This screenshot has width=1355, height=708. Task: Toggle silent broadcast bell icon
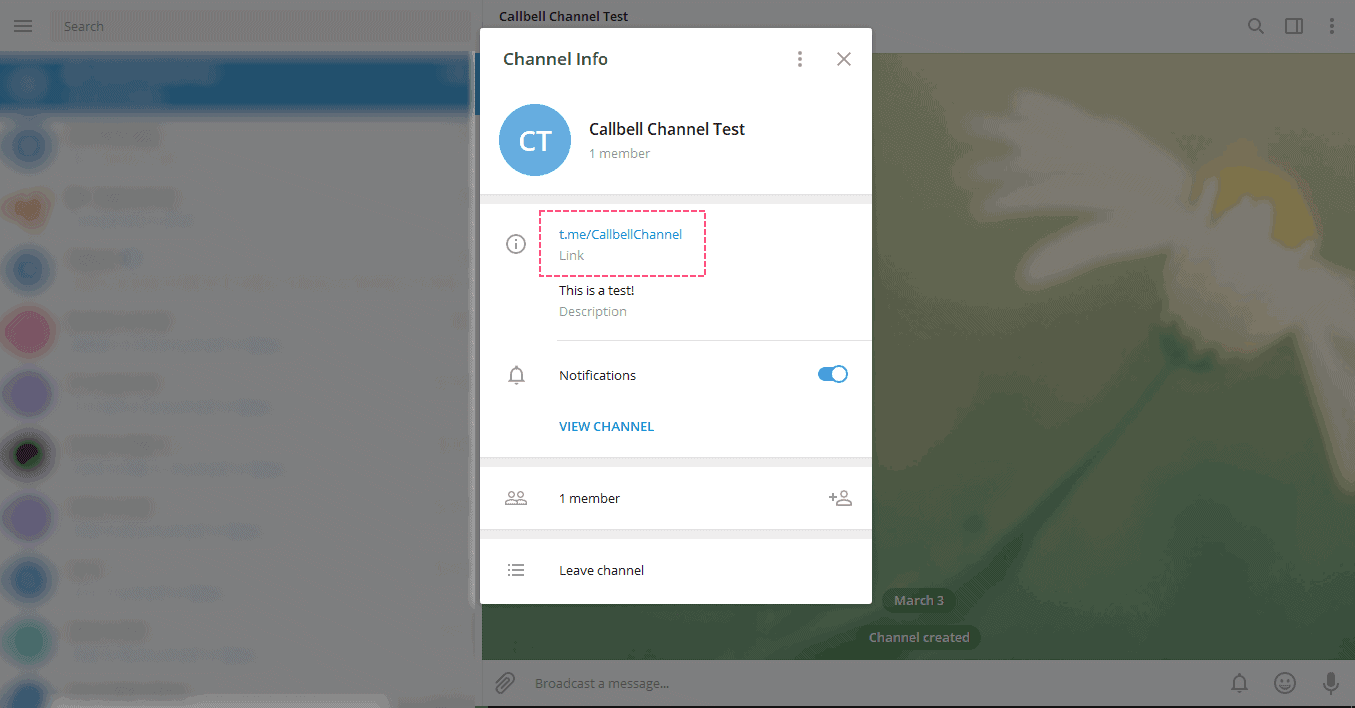[1239, 683]
